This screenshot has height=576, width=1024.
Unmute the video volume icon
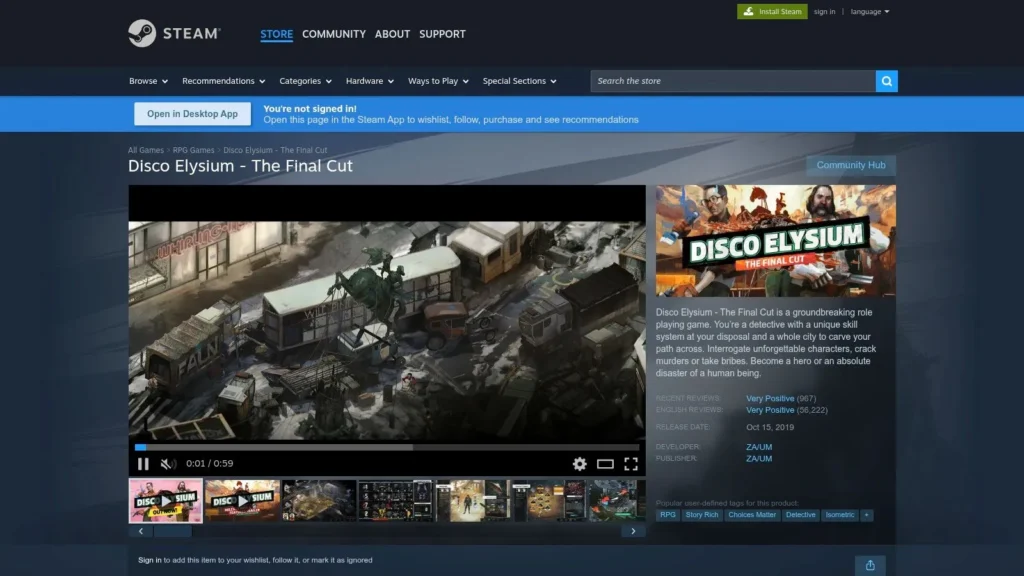click(x=168, y=464)
